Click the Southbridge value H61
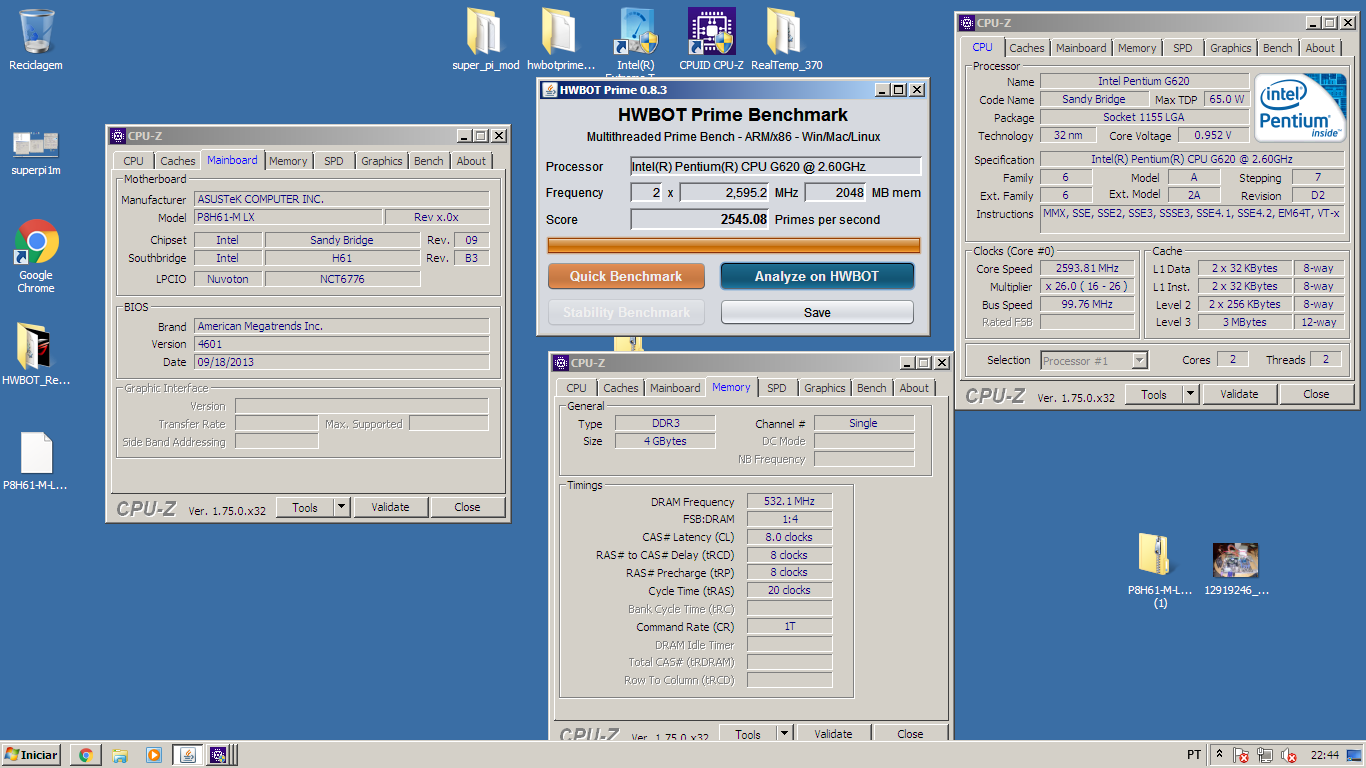 coord(342,258)
